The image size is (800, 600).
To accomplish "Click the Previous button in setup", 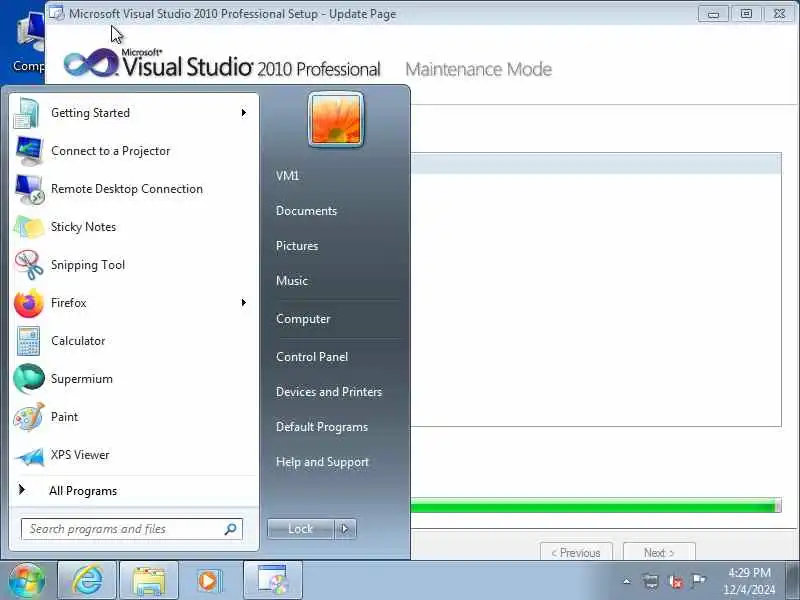I will [x=576, y=553].
